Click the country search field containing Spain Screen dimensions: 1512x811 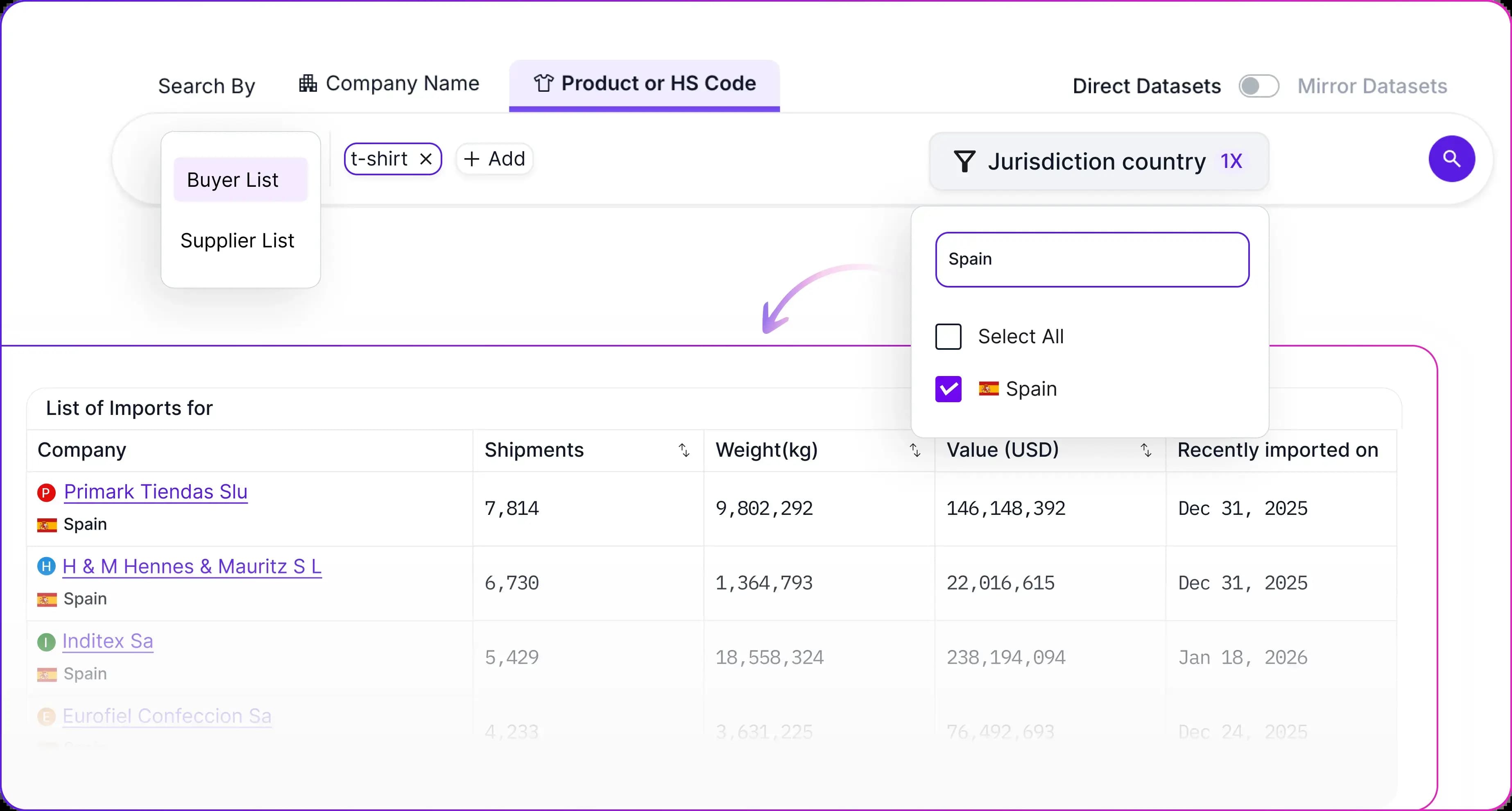point(1092,260)
